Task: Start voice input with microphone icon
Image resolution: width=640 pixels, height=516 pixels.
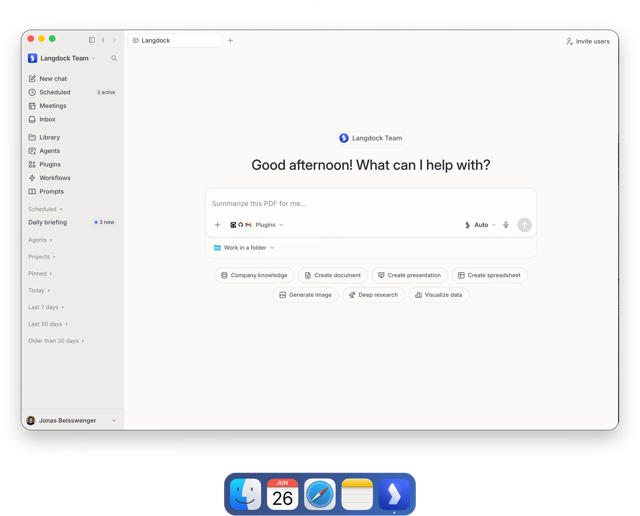Action: point(506,225)
